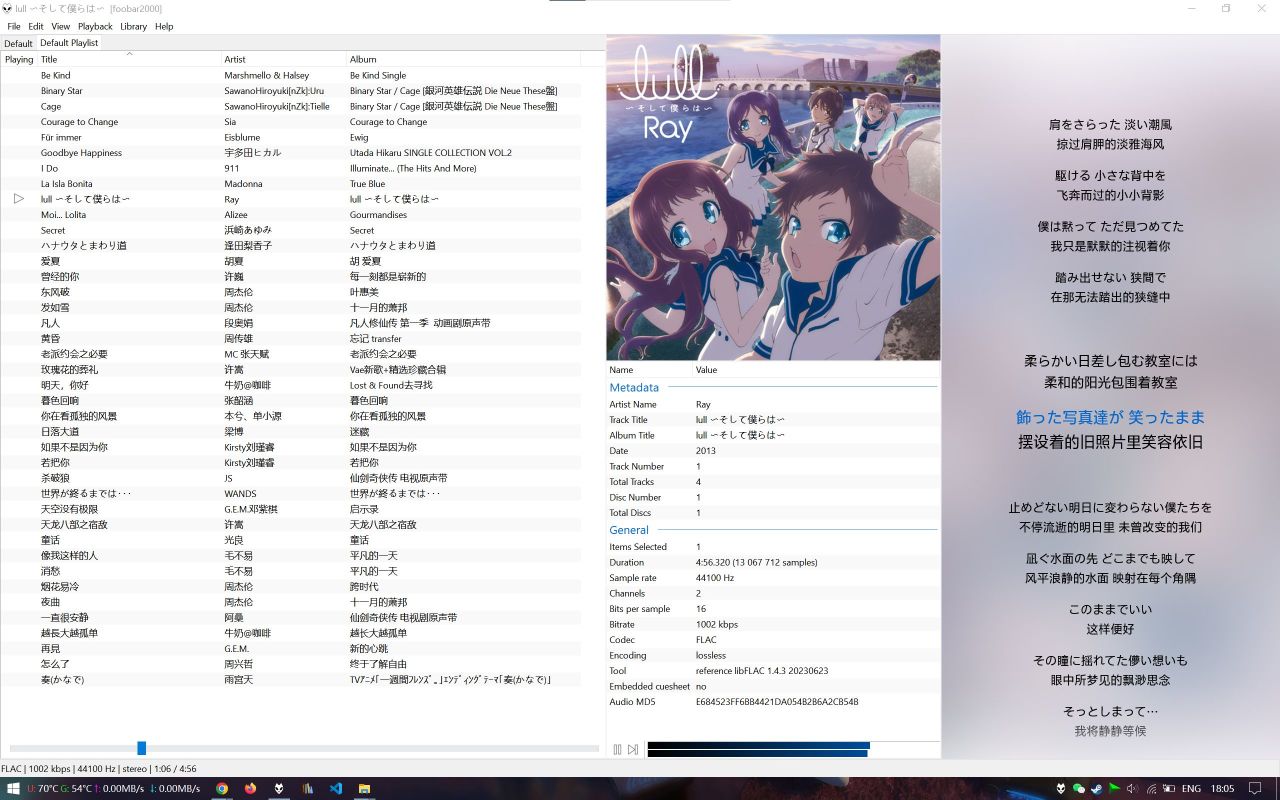Click the Artist Name value Ray
Image resolution: width=1280 pixels, height=800 pixels.
point(703,405)
